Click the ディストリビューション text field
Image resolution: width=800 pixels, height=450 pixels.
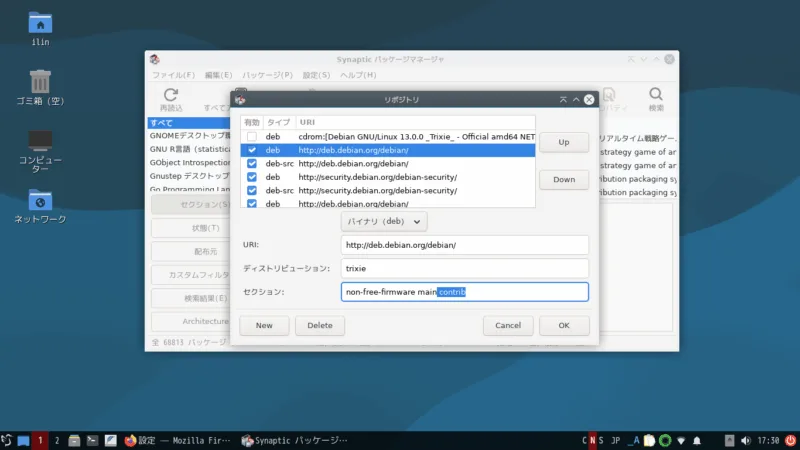coord(464,268)
